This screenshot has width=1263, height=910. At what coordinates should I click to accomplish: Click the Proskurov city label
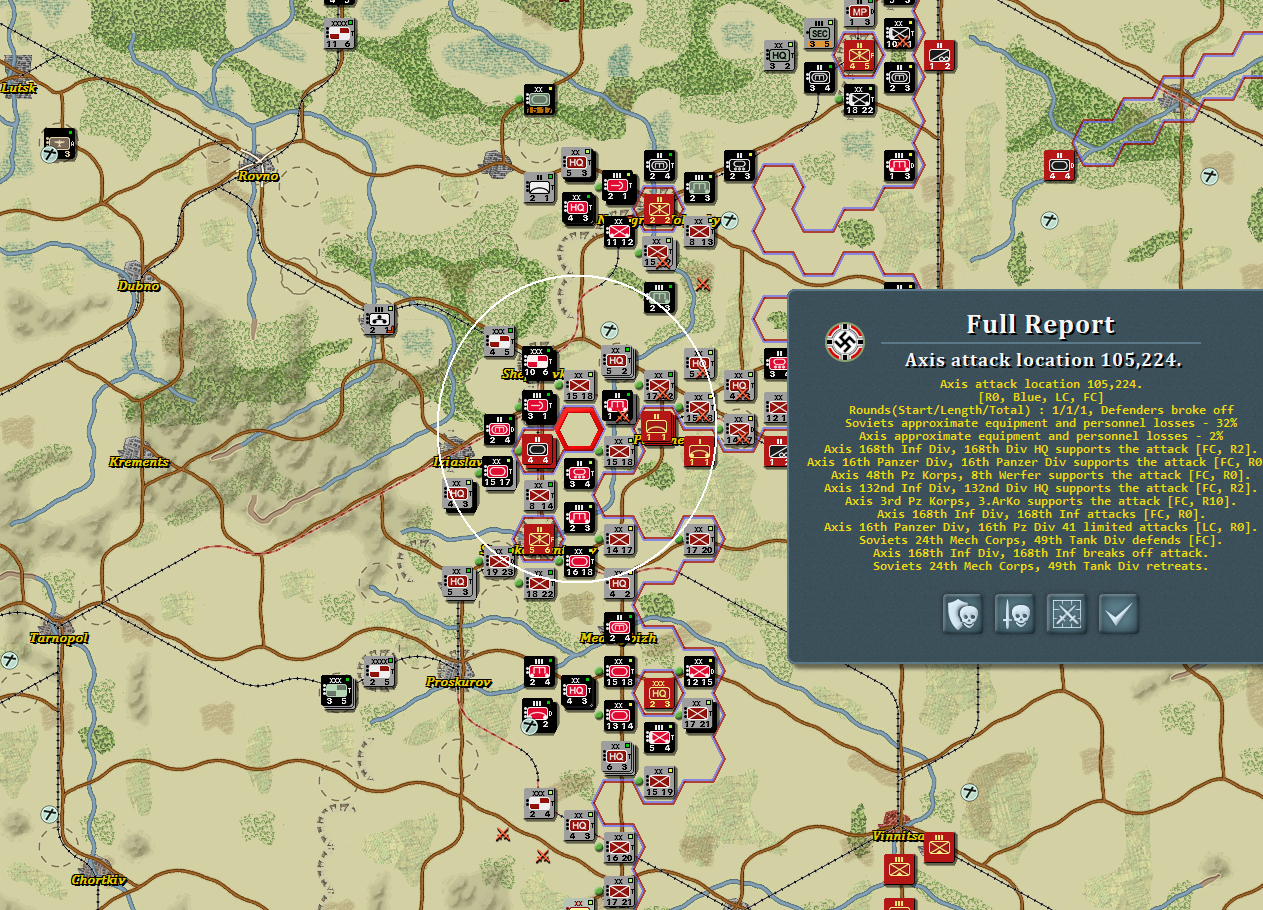coord(459,682)
